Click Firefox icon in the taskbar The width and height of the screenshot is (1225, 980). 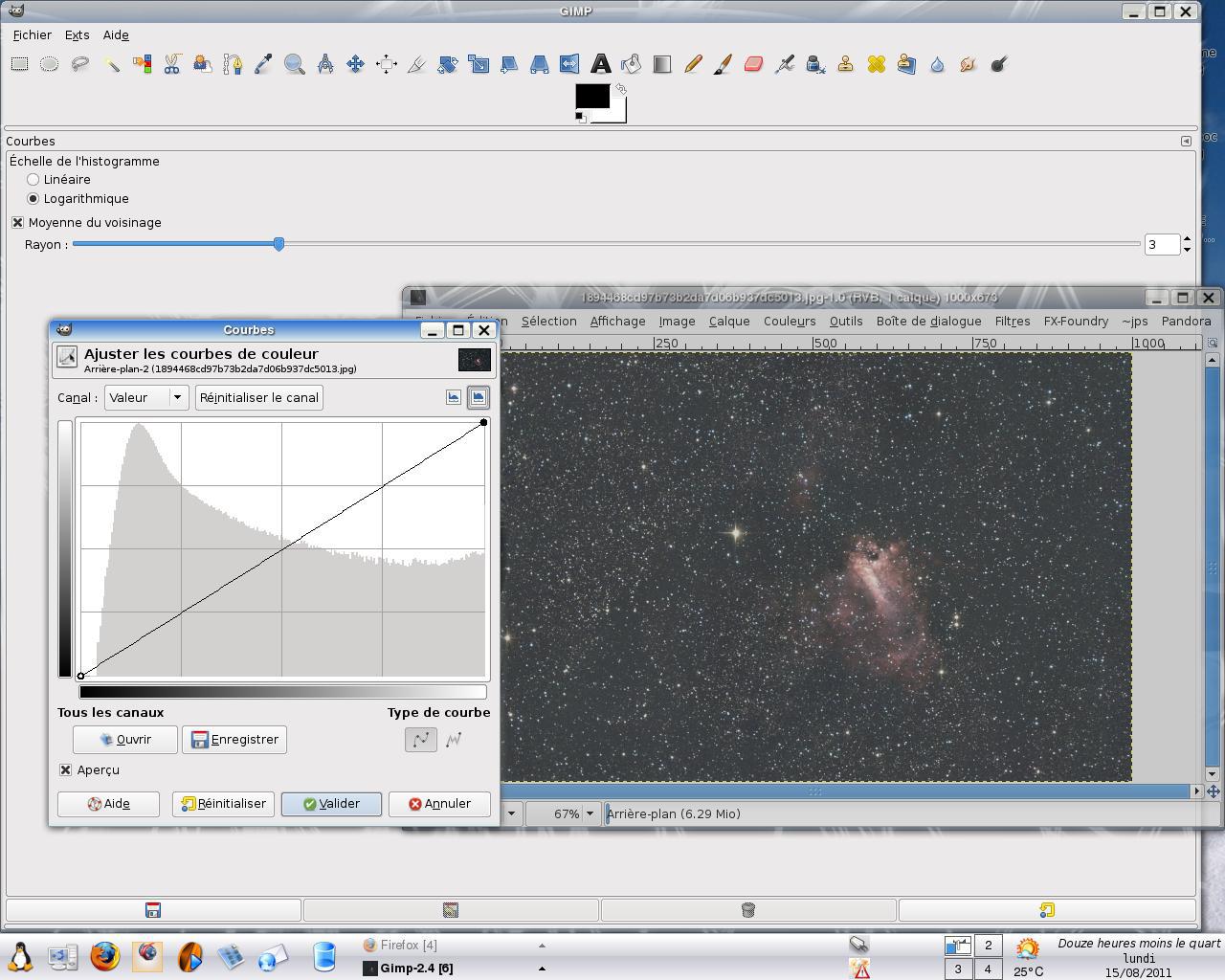[104, 956]
